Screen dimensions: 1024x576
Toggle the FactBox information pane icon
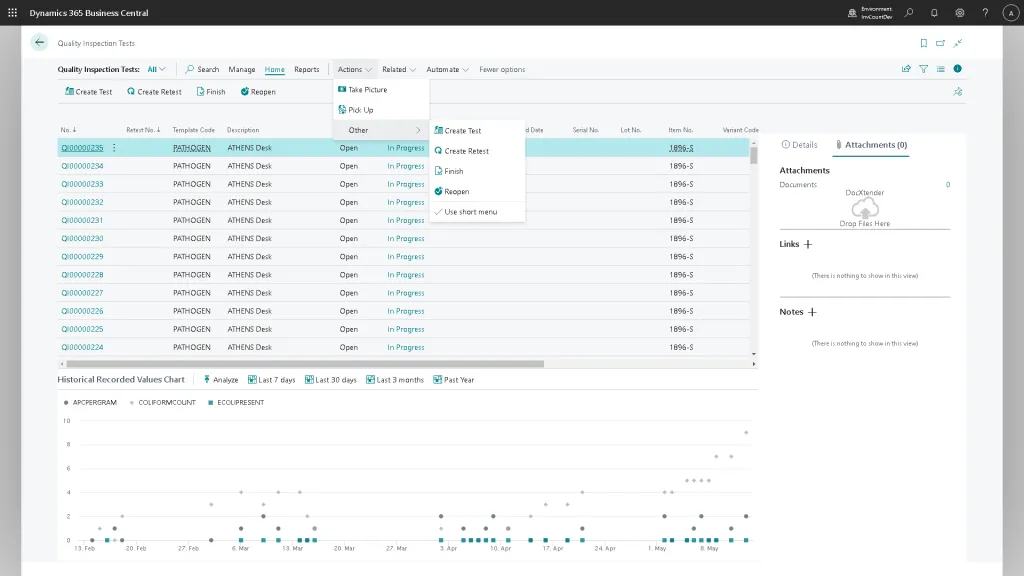[x=957, y=69]
